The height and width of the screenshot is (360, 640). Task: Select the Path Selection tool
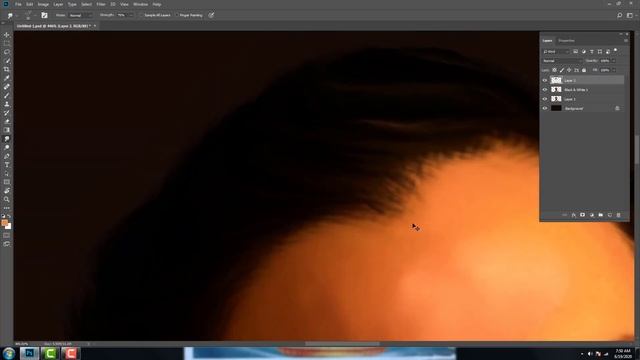pyautogui.click(x=7, y=173)
